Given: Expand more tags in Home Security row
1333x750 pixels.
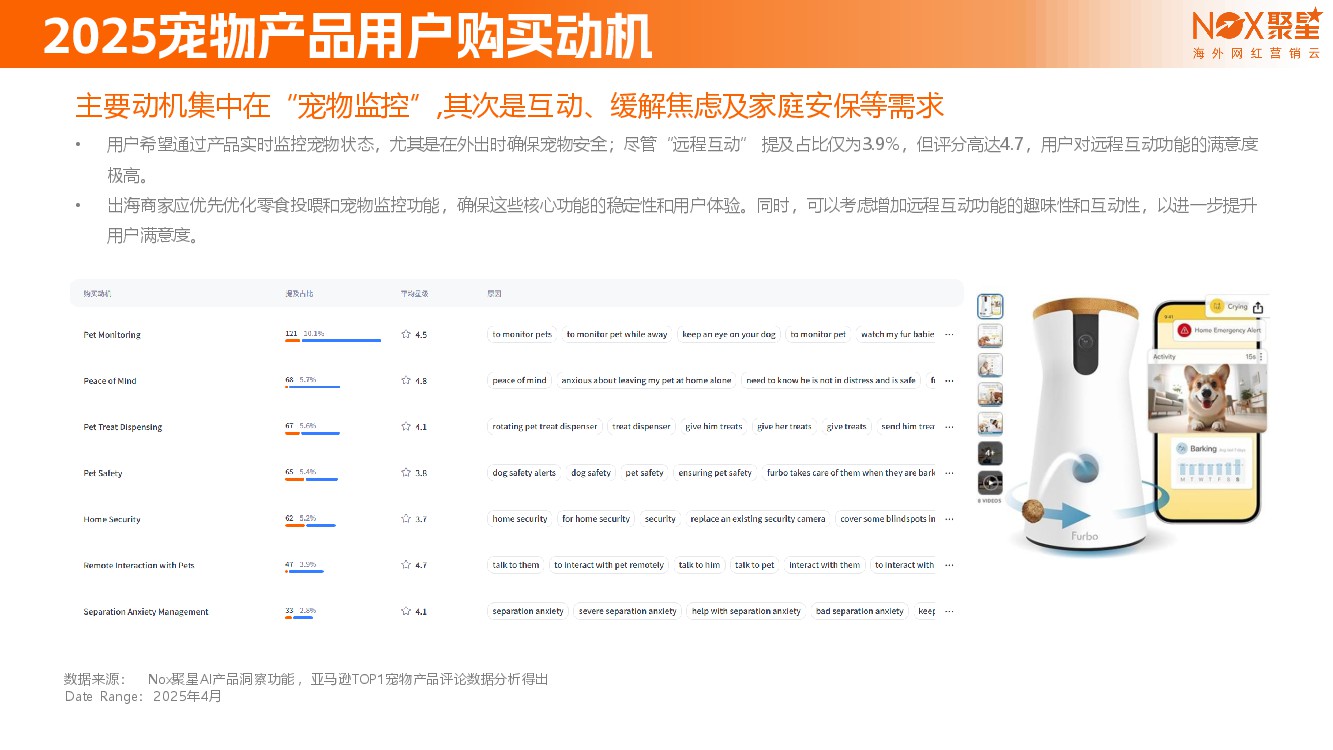Looking at the screenshot, I should point(949,519).
